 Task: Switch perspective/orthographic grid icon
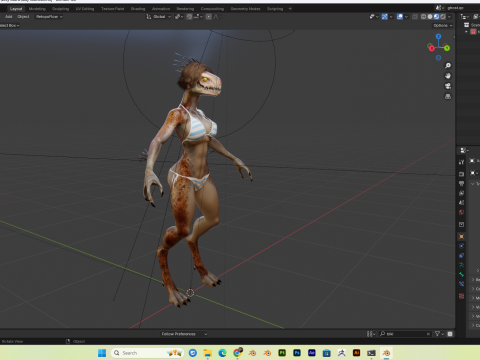[x=448, y=97]
